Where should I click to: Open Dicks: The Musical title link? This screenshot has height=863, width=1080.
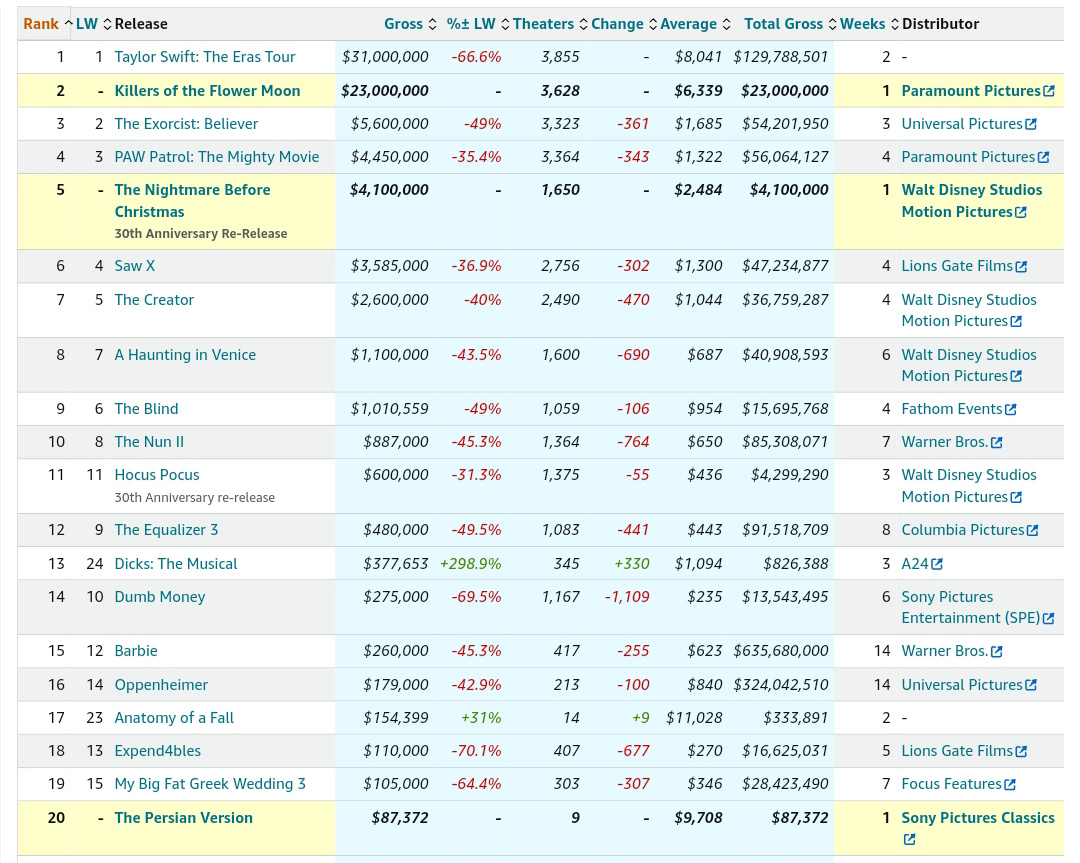[x=176, y=563]
